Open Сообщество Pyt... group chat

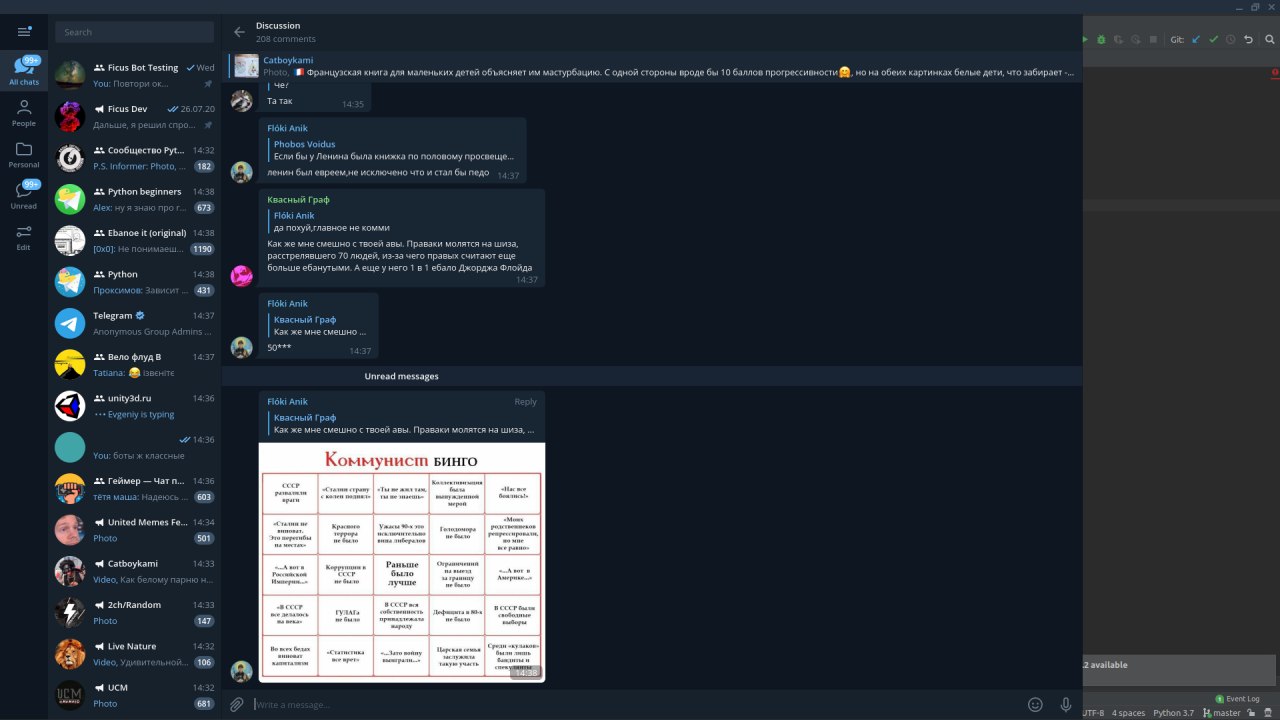click(x=135, y=158)
